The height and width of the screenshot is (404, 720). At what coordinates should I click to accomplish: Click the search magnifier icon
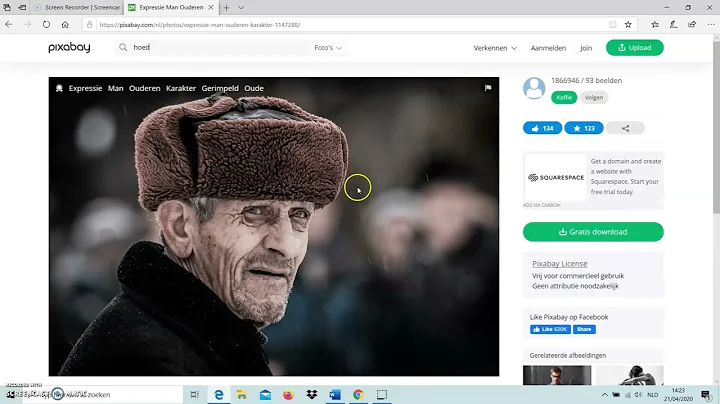123,47
